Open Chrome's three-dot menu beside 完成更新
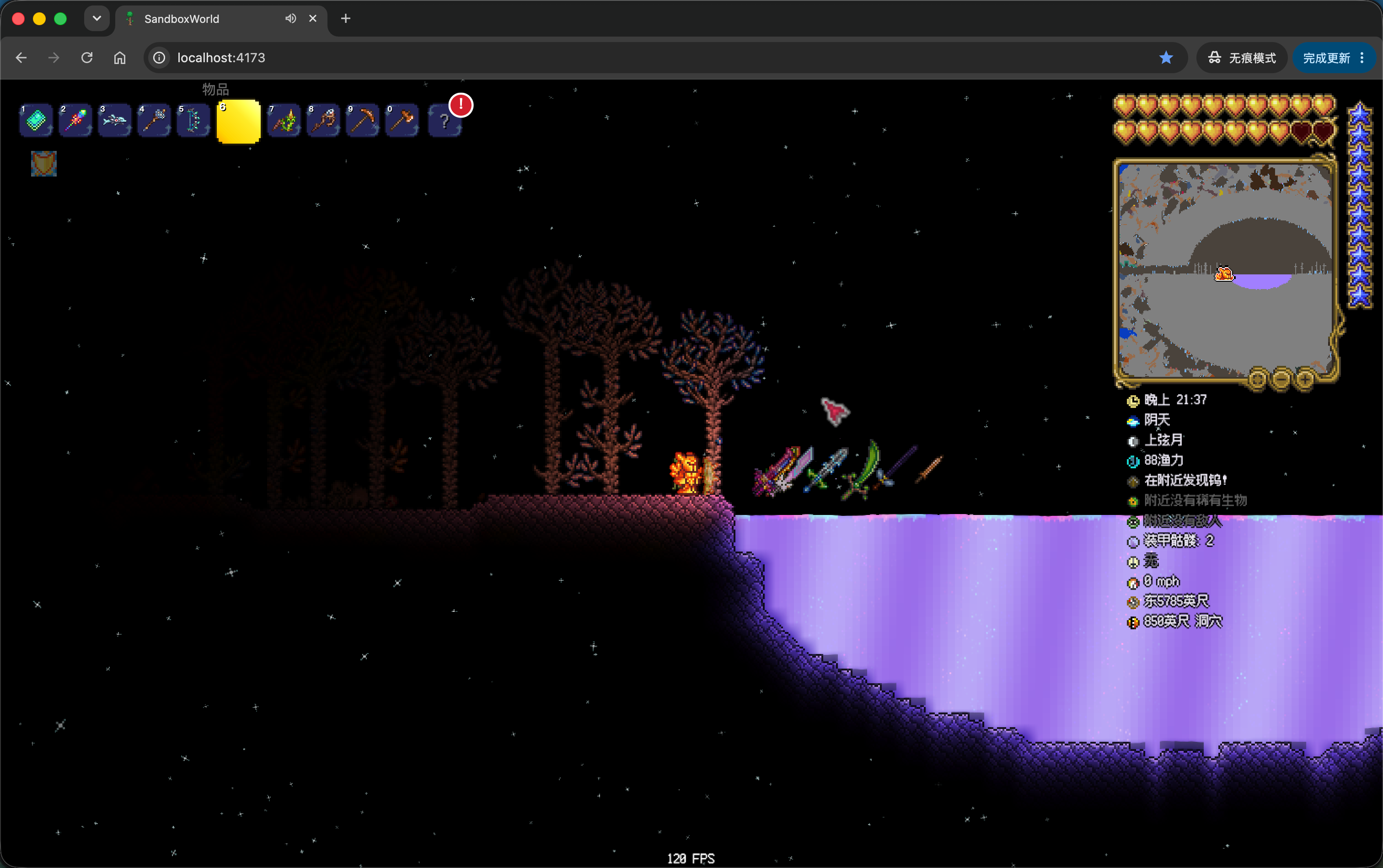 (1362, 58)
